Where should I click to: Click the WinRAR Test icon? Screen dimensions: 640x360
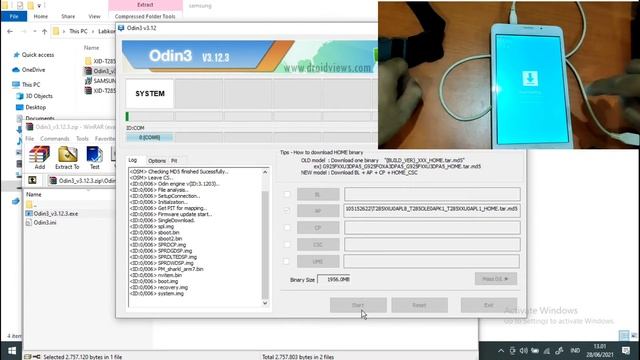(94, 158)
